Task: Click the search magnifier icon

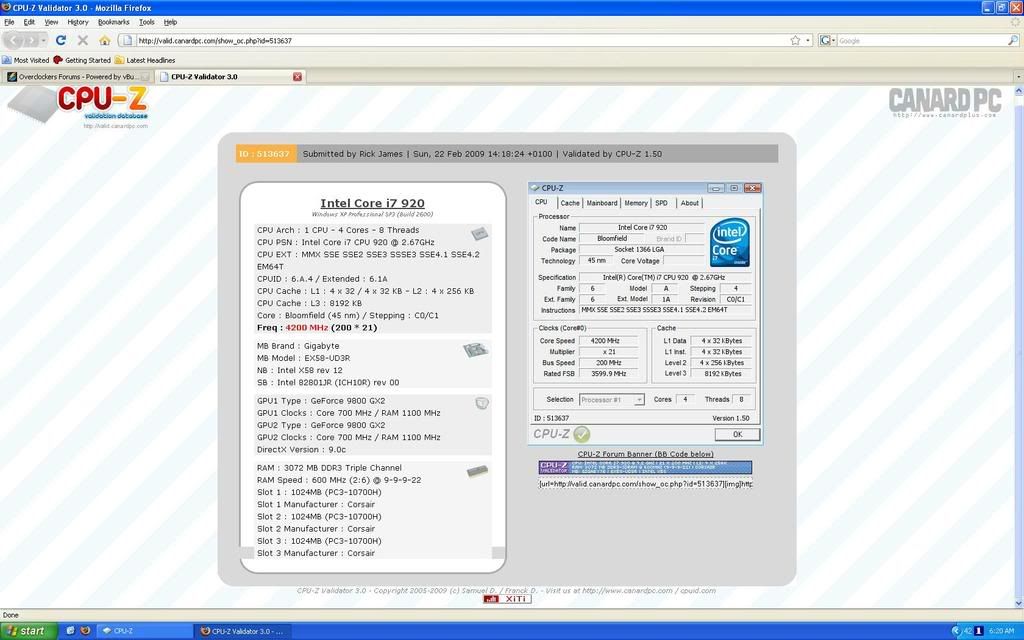Action: (1012, 40)
